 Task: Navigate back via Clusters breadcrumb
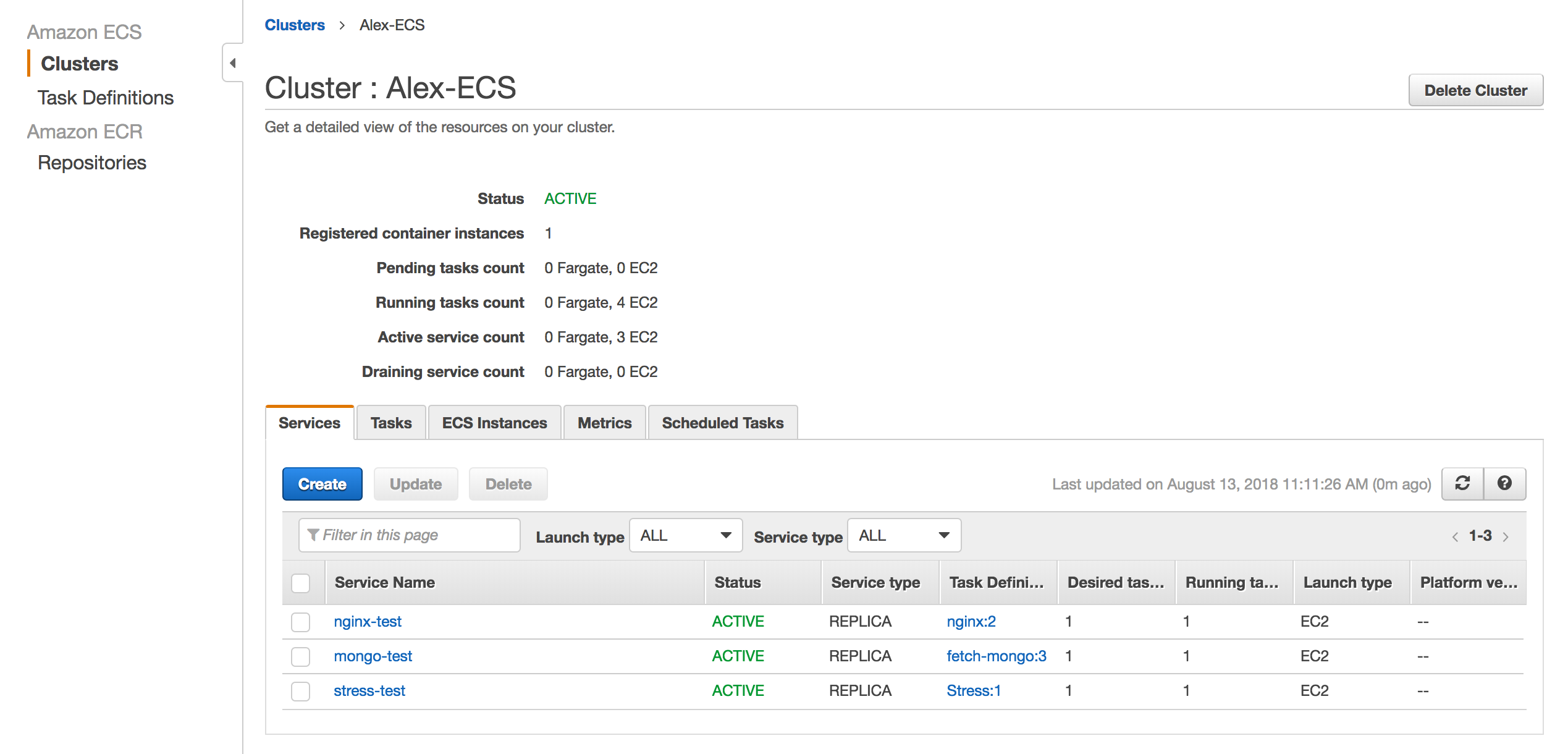click(295, 25)
